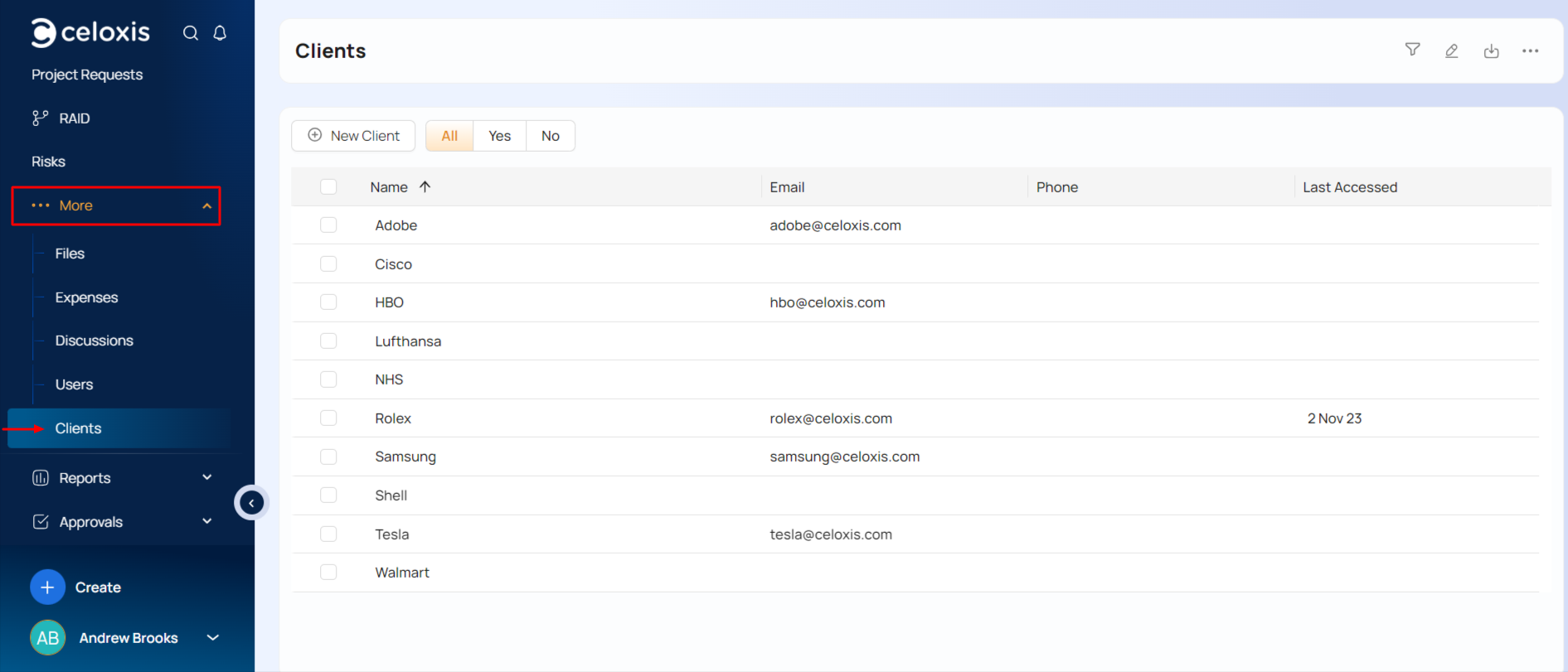1568x672 pixels.
Task: Sort by the Name column header
Action: coord(389,187)
